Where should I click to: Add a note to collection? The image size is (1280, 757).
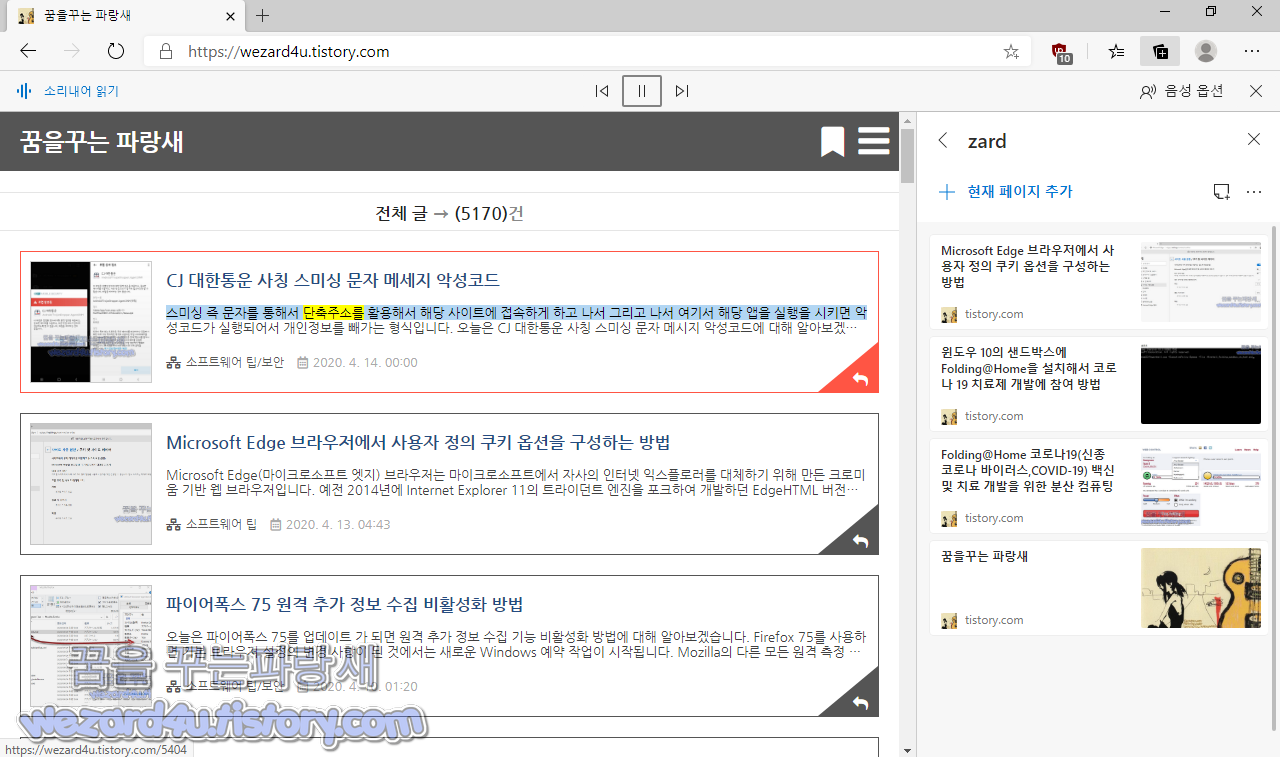click(x=1221, y=191)
